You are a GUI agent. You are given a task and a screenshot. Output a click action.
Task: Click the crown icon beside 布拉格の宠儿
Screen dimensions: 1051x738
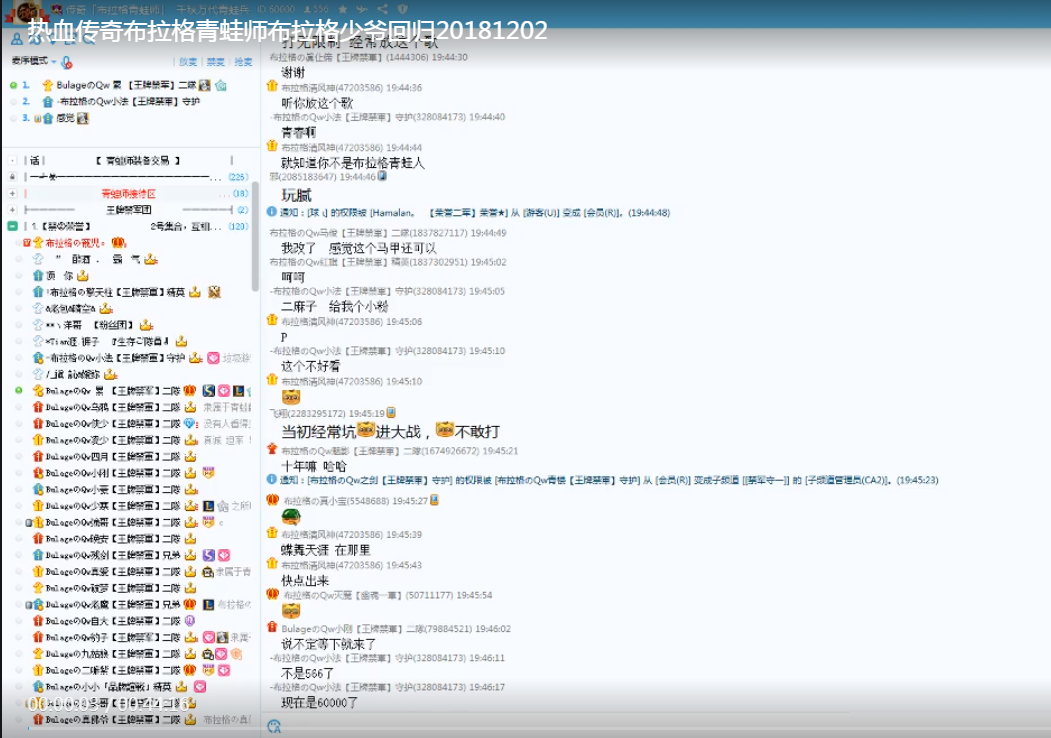click(x=118, y=242)
